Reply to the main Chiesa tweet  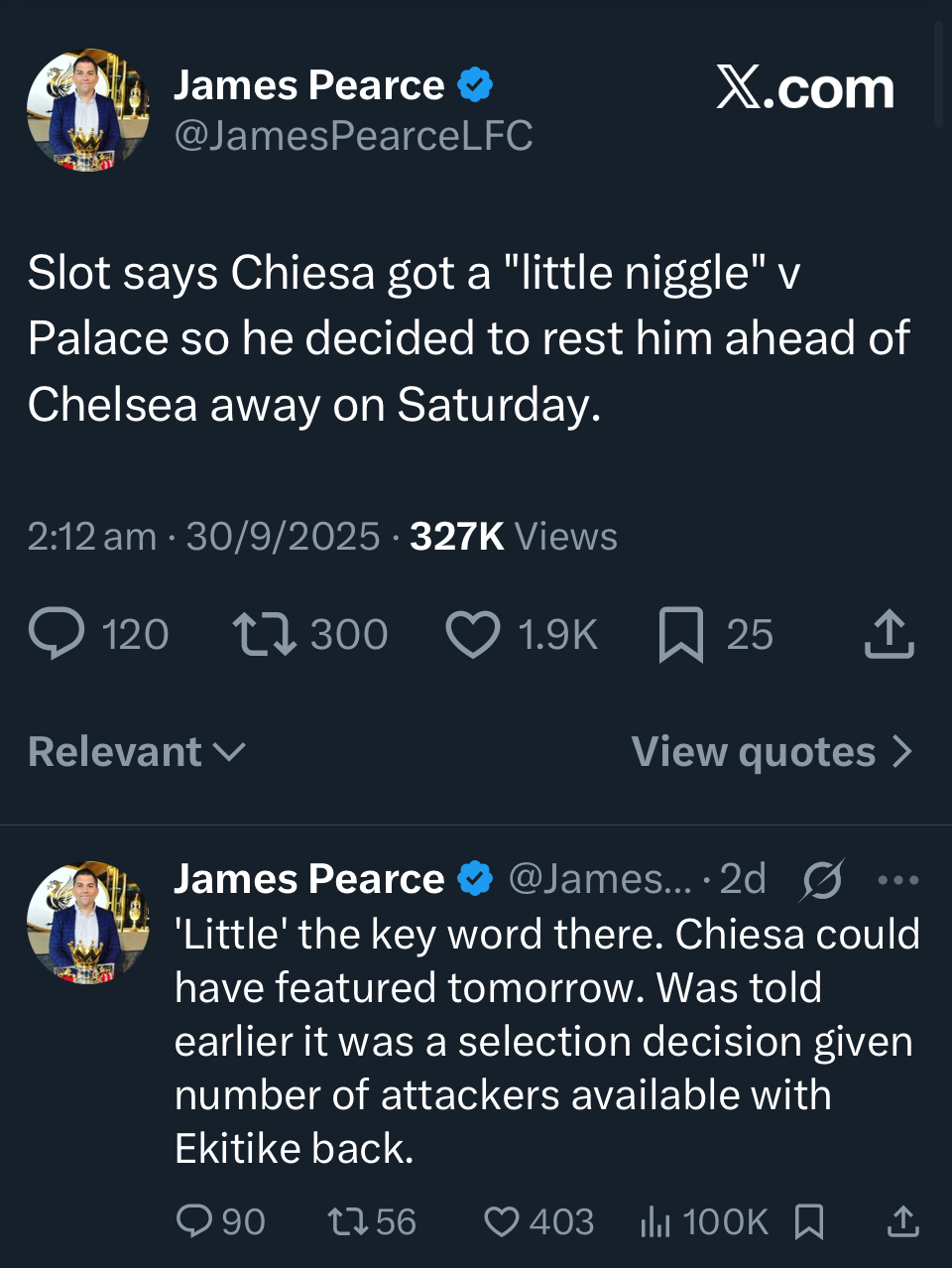pyautogui.click(x=58, y=634)
